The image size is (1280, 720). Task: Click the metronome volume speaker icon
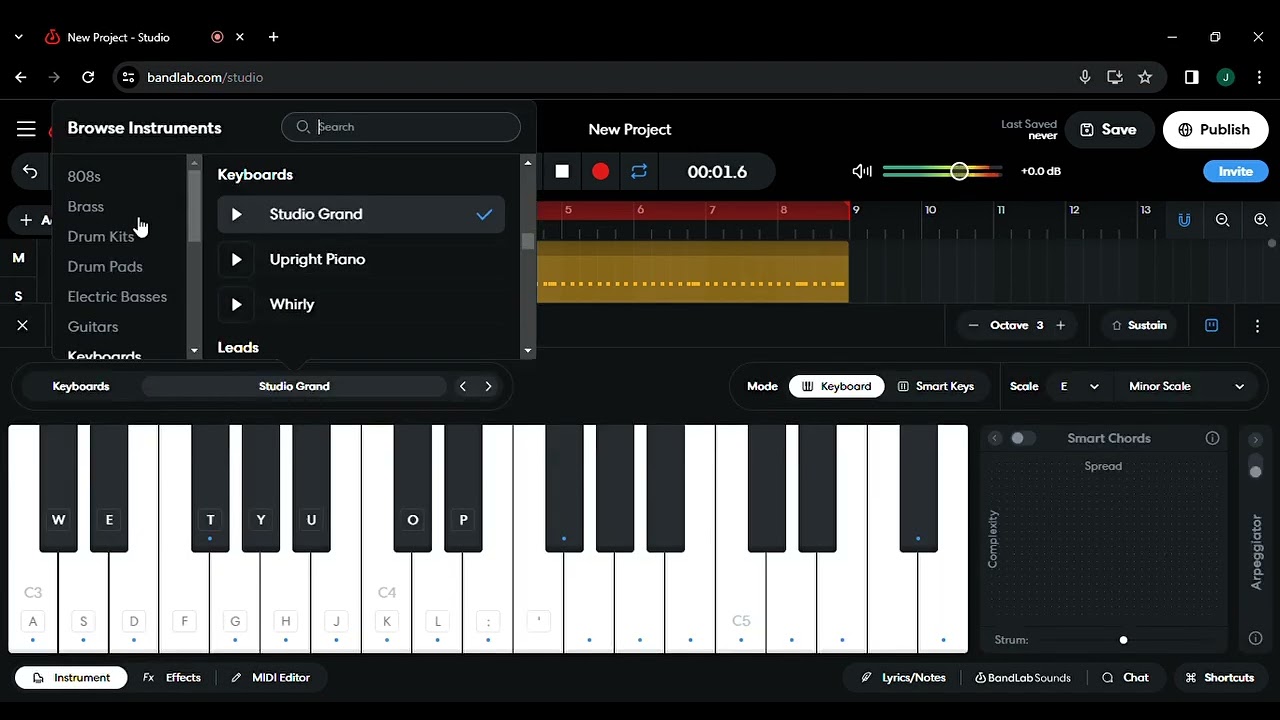pos(862,172)
